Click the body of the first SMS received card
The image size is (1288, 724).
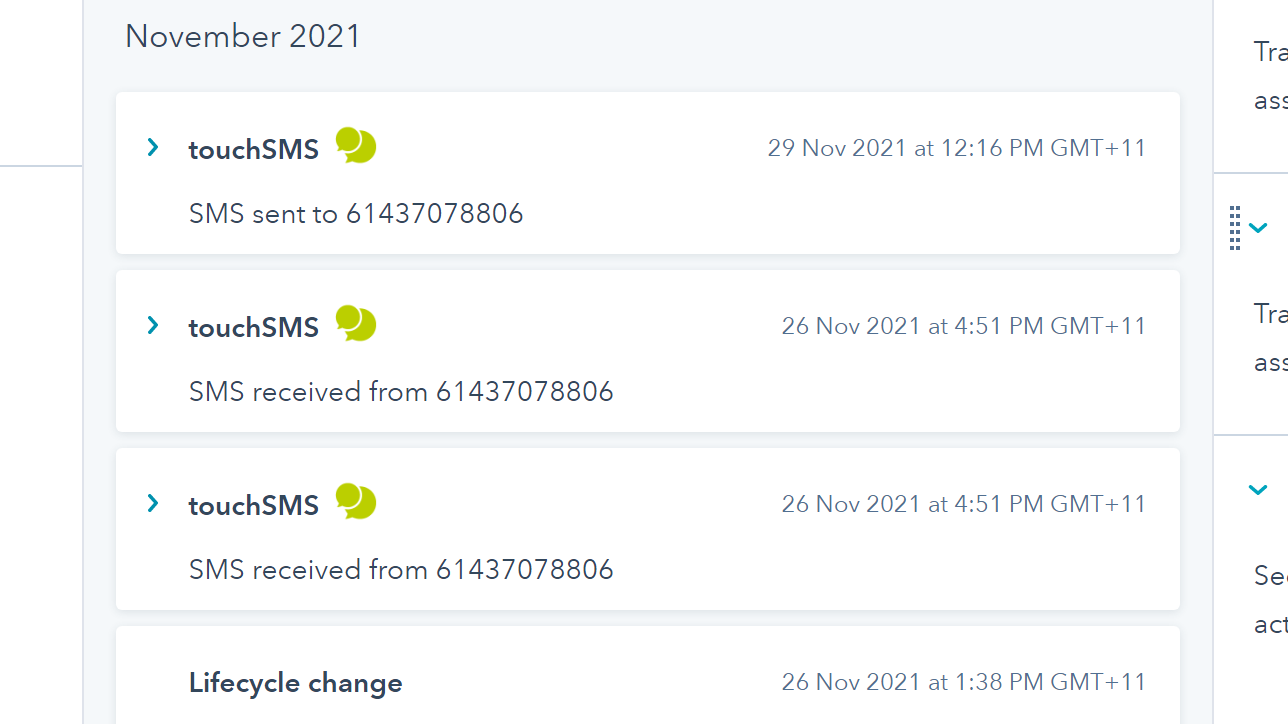point(401,391)
